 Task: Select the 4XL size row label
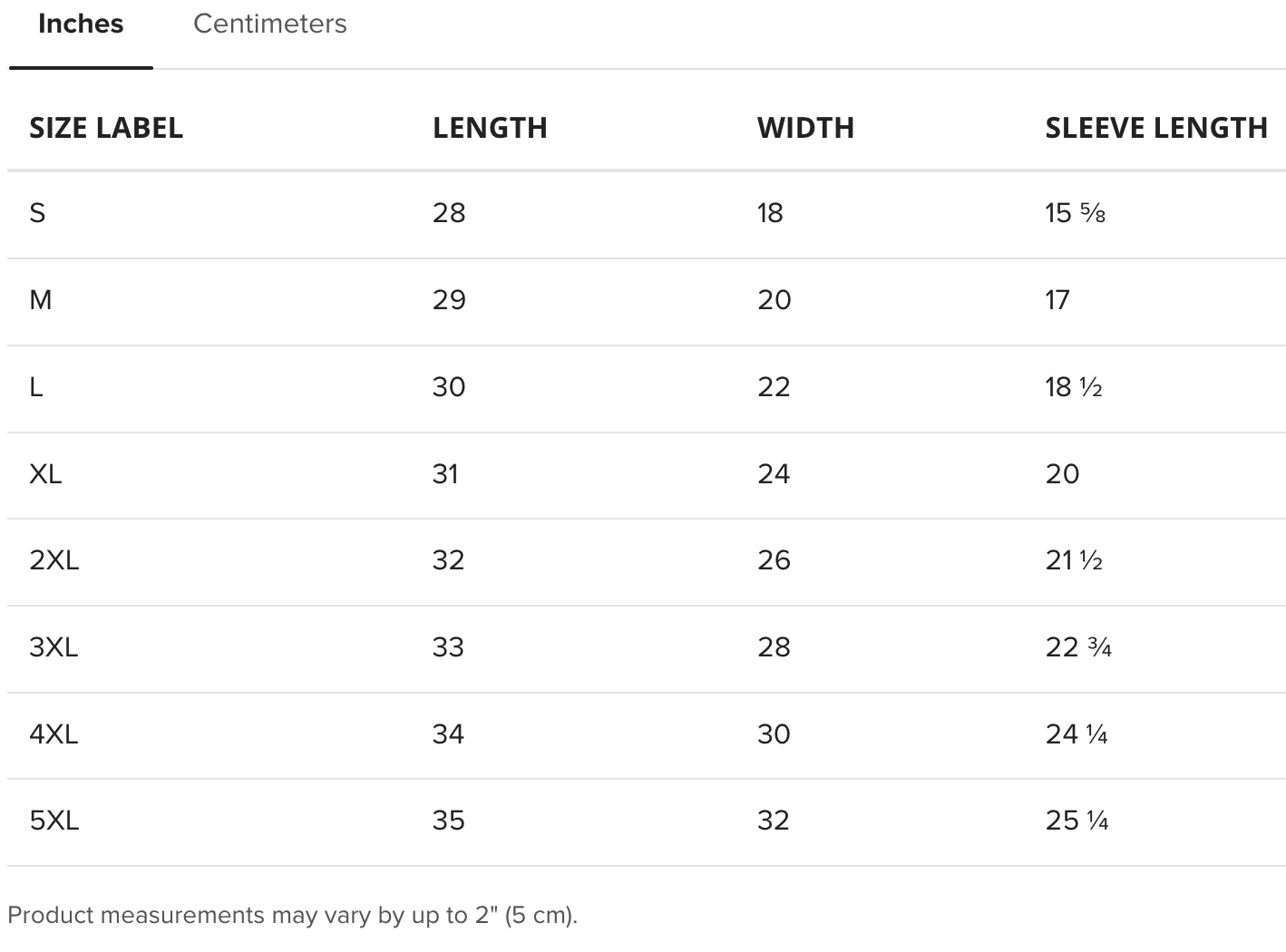54,734
